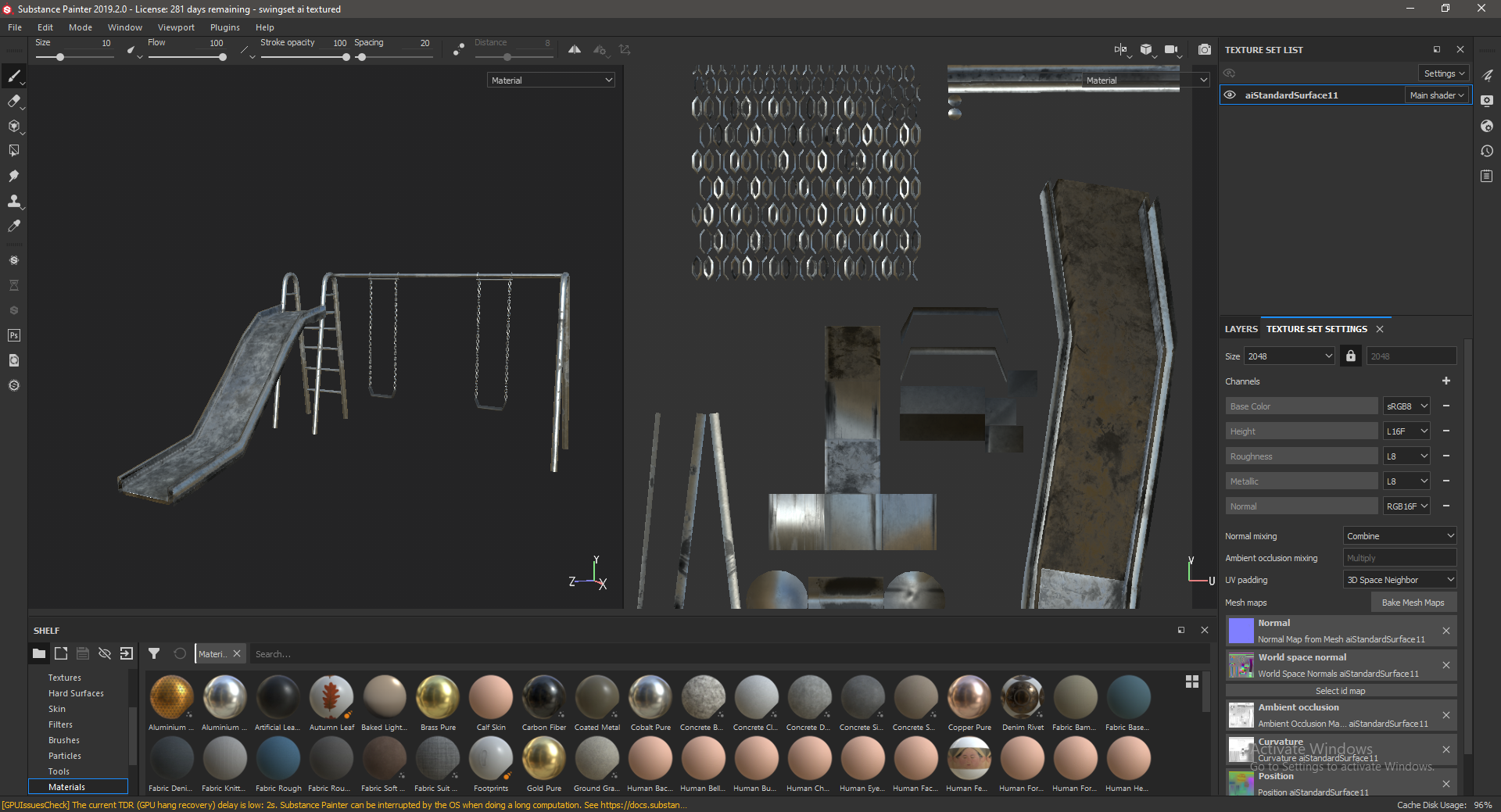The width and height of the screenshot is (1501, 812).
Task: Click the shelf filter funnel icon
Action: coord(154,653)
